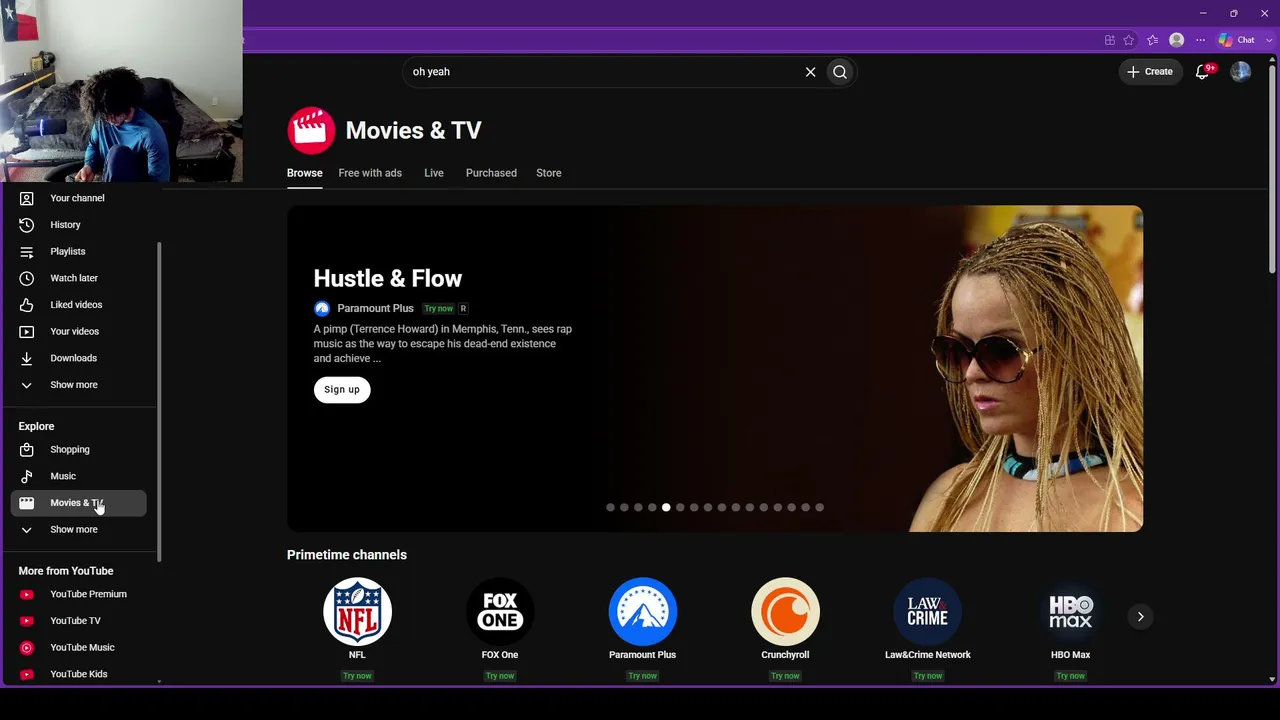Open Downloads in the sidebar
The image size is (1280, 720).
click(x=78, y=358)
